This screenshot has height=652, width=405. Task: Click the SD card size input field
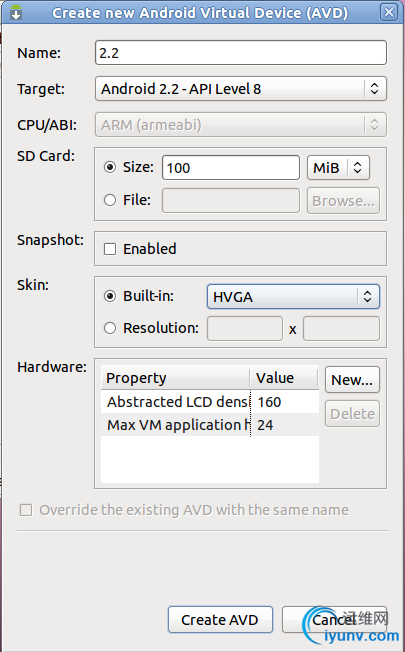point(231,168)
